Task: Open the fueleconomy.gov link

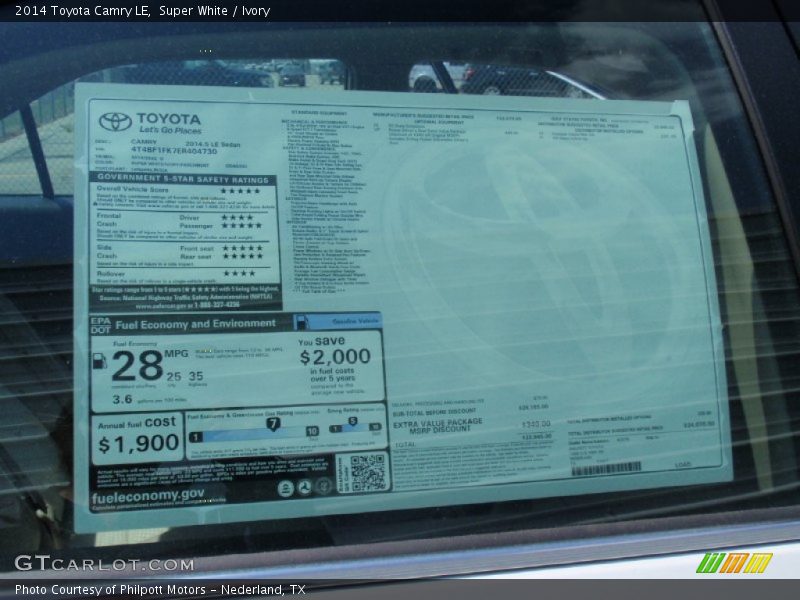Action: click(x=148, y=496)
